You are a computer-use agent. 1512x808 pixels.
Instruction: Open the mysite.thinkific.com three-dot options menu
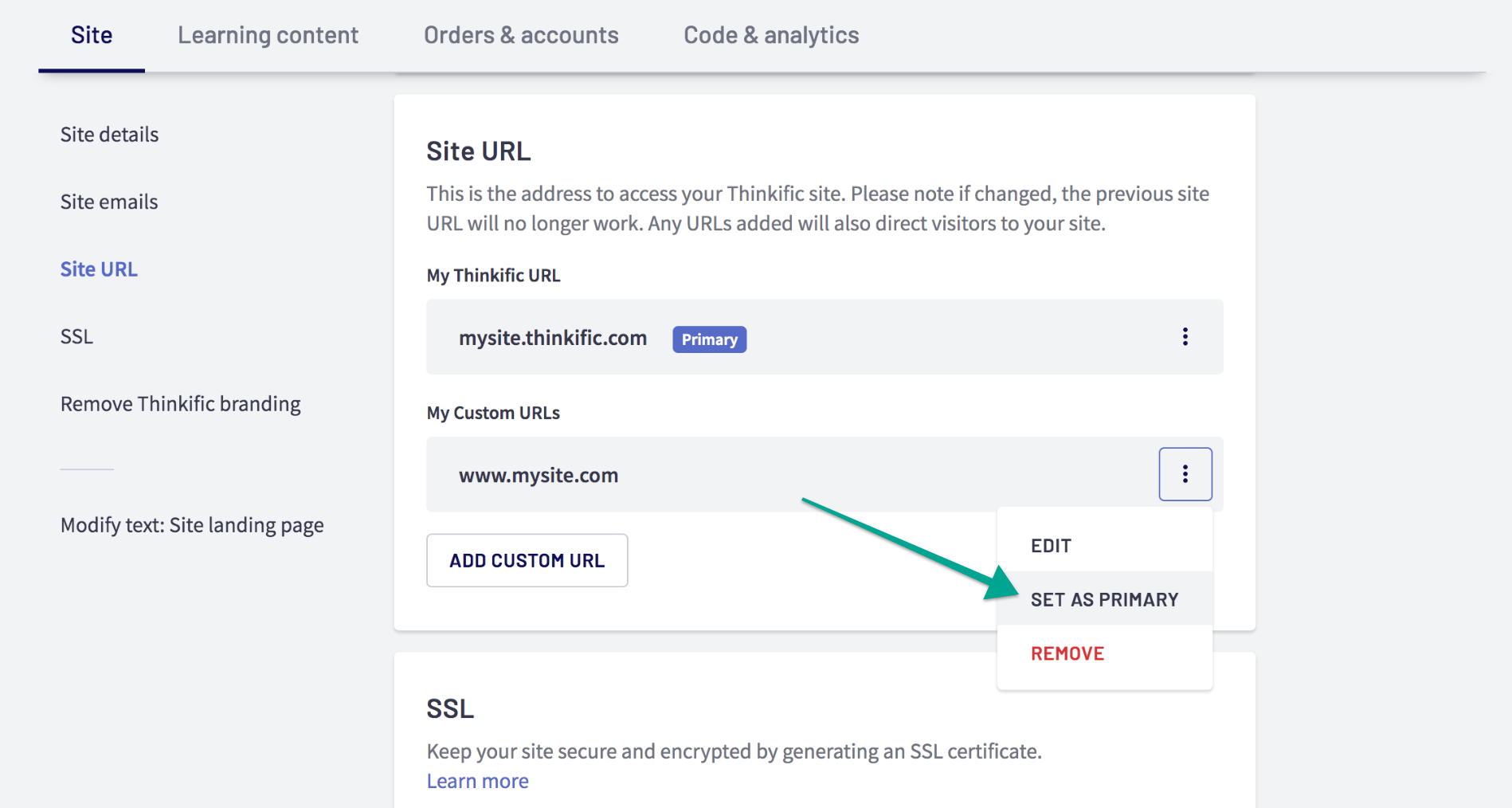(x=1185, y=336)
